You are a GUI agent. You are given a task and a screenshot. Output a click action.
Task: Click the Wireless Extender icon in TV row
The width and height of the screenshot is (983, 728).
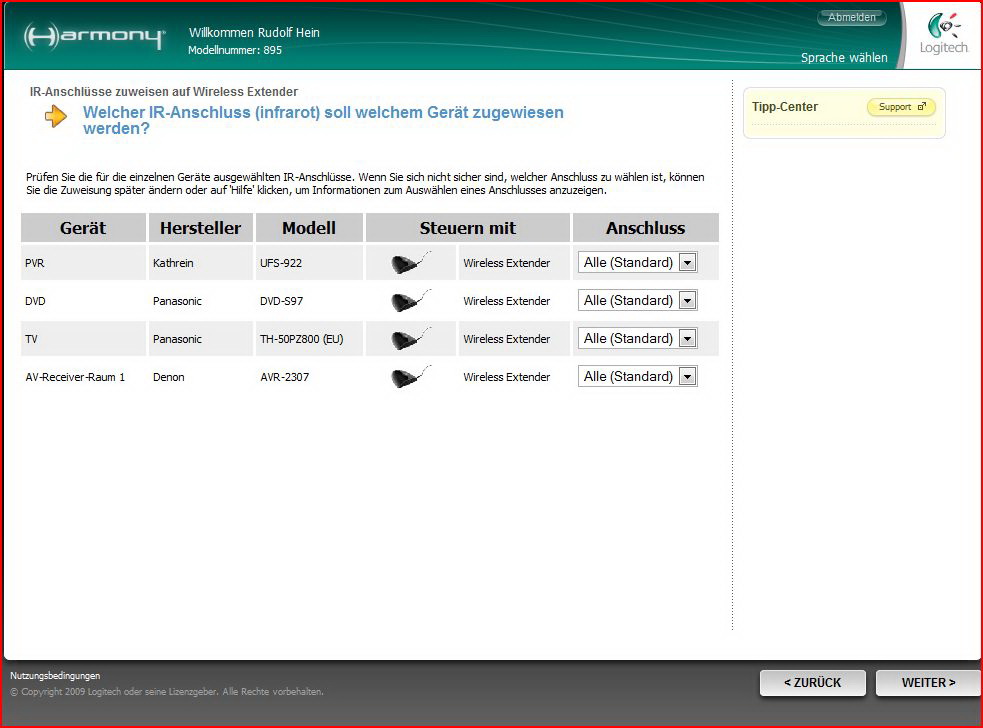click(410, 339)
